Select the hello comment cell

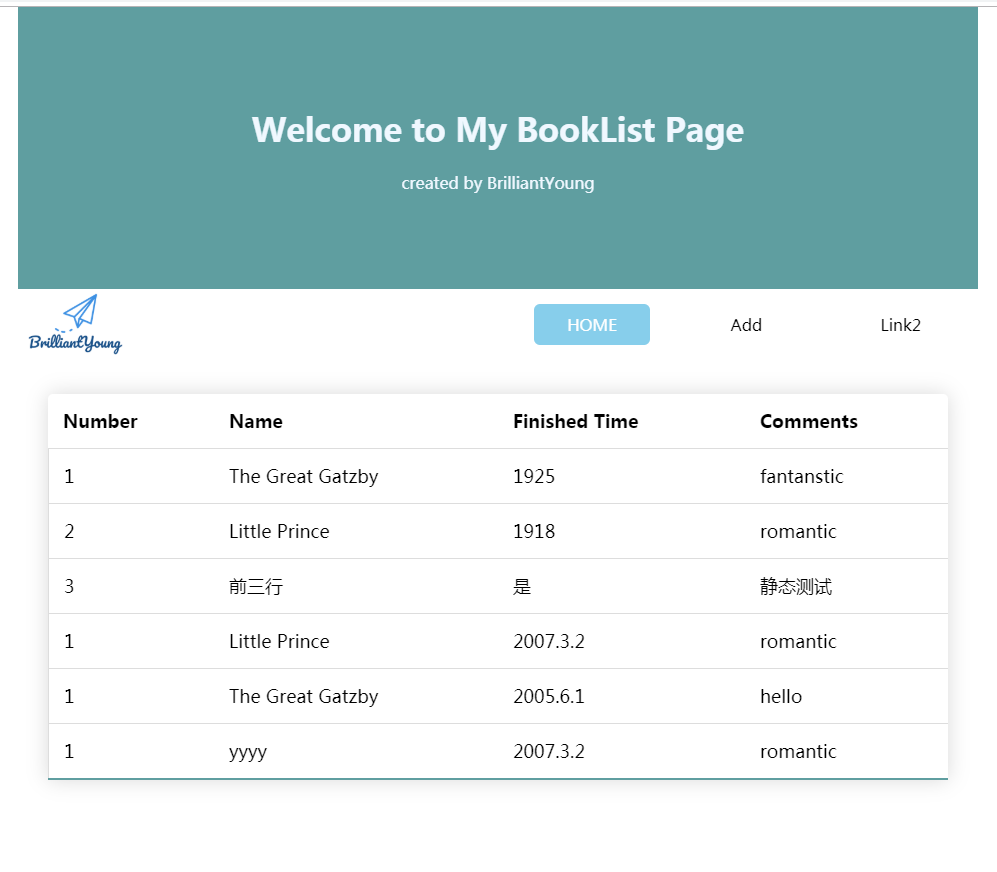tap(780, 696)
